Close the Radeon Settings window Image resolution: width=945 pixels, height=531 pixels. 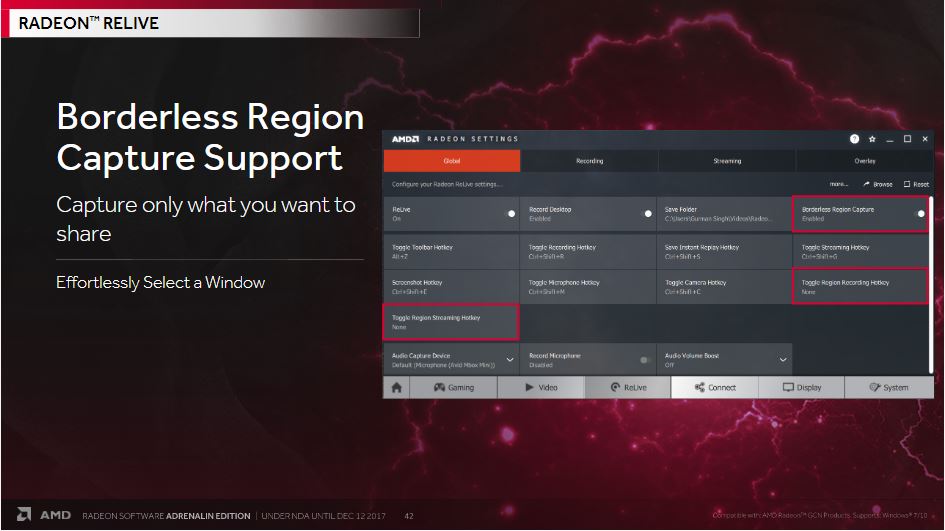tap(925, 139)
